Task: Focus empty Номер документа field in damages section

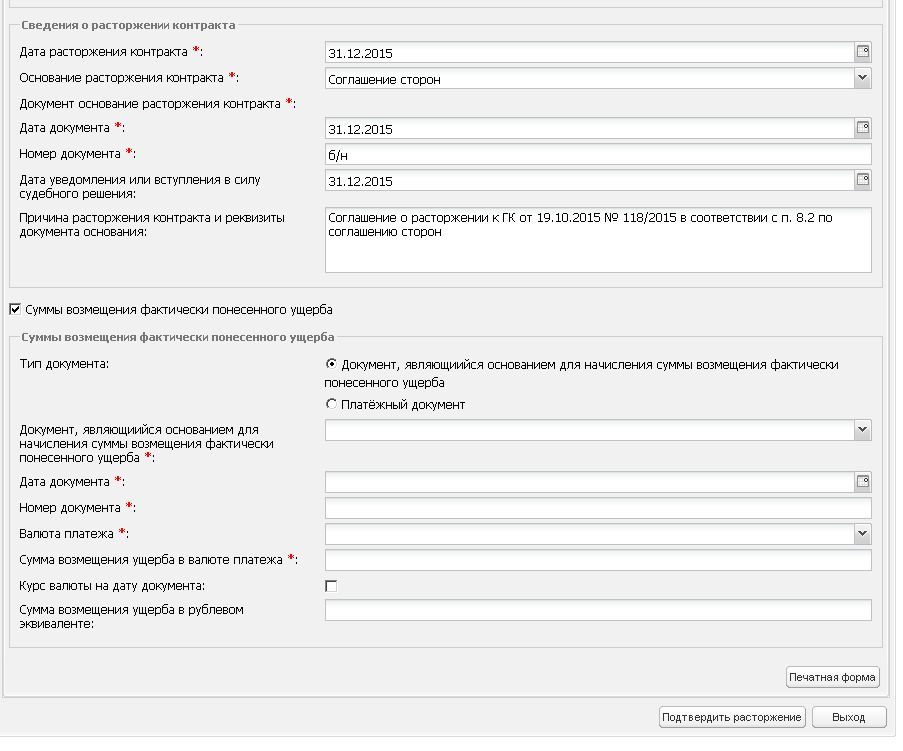Action: (598, 508)
